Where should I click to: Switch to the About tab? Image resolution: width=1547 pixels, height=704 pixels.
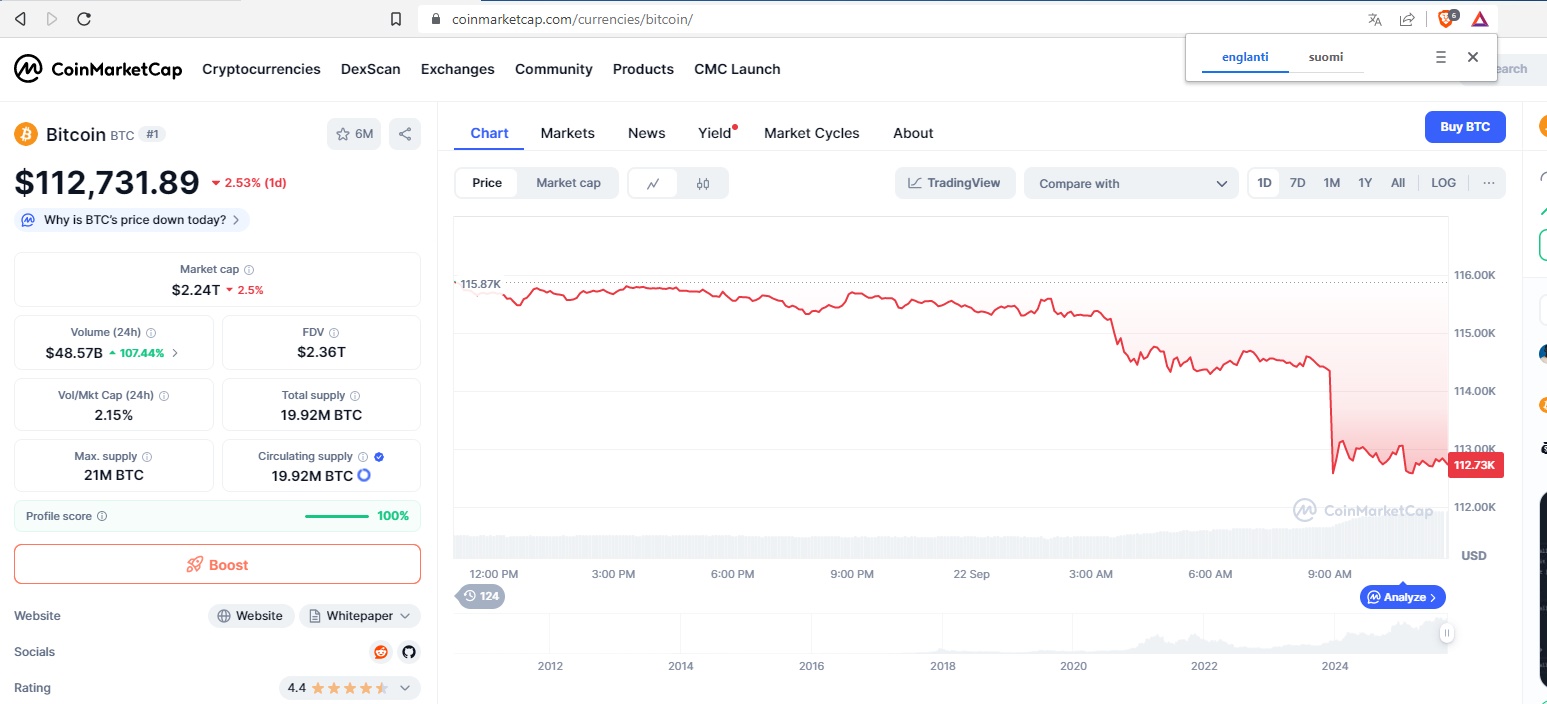(x=913, y=133)
